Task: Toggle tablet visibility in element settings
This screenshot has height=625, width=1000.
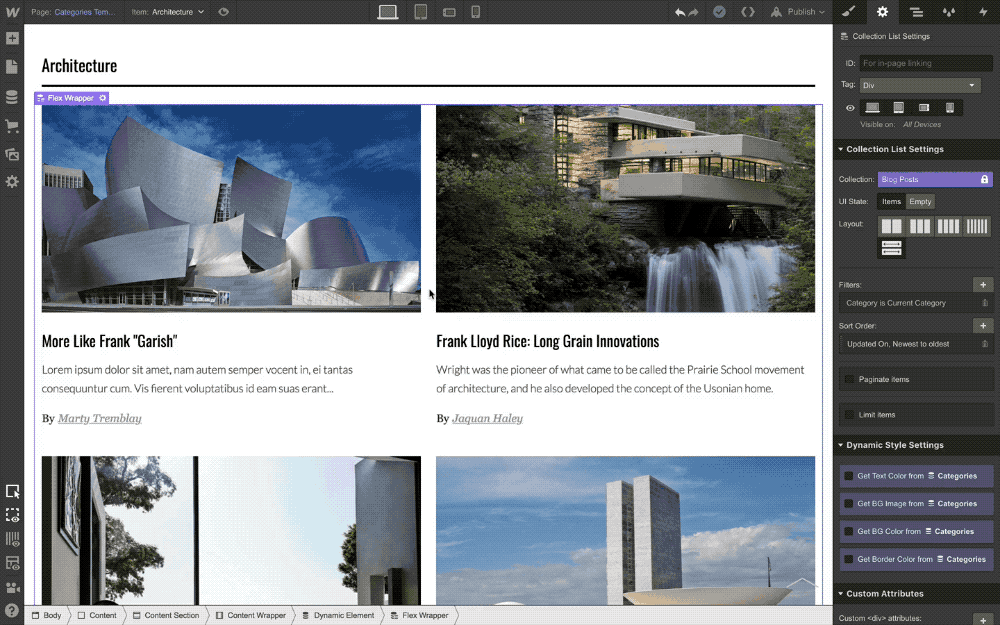Action: point(899,108)
